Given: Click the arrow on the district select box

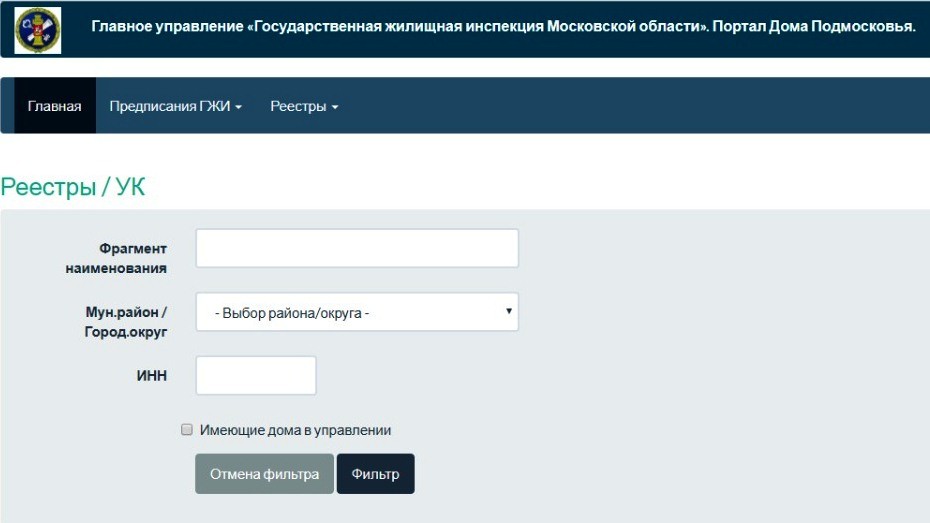Looking at the screenshot, I should pos(508,311).
